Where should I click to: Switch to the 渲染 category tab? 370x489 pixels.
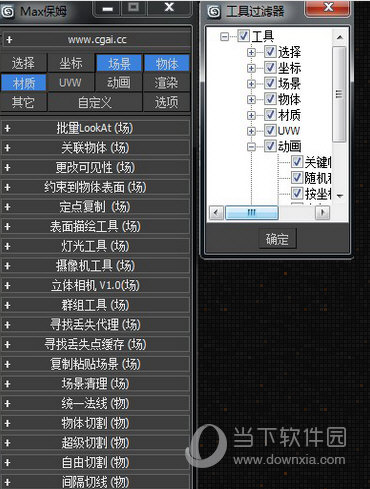(x=167, y=83)
